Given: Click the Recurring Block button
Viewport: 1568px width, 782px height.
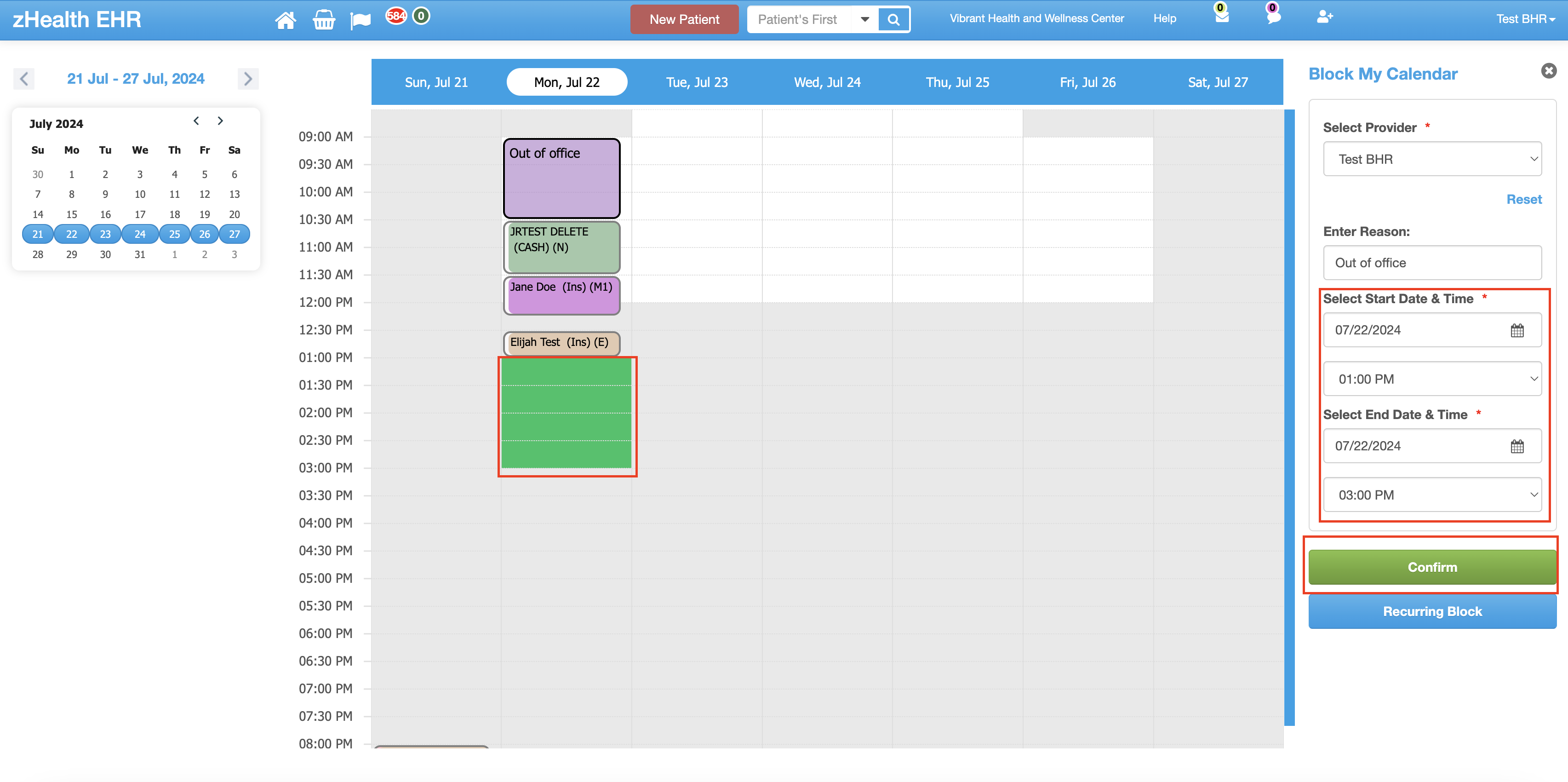Looking at the screenshot, I should tap(1432, 611).
